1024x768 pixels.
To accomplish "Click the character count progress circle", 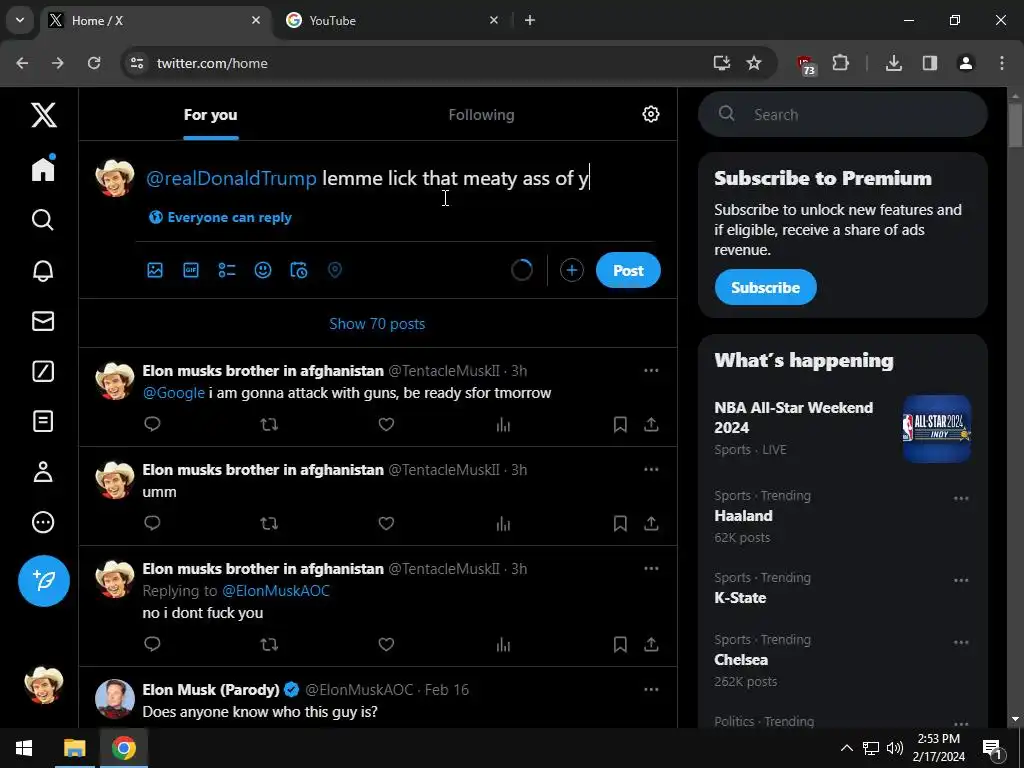I will point(521,270).
